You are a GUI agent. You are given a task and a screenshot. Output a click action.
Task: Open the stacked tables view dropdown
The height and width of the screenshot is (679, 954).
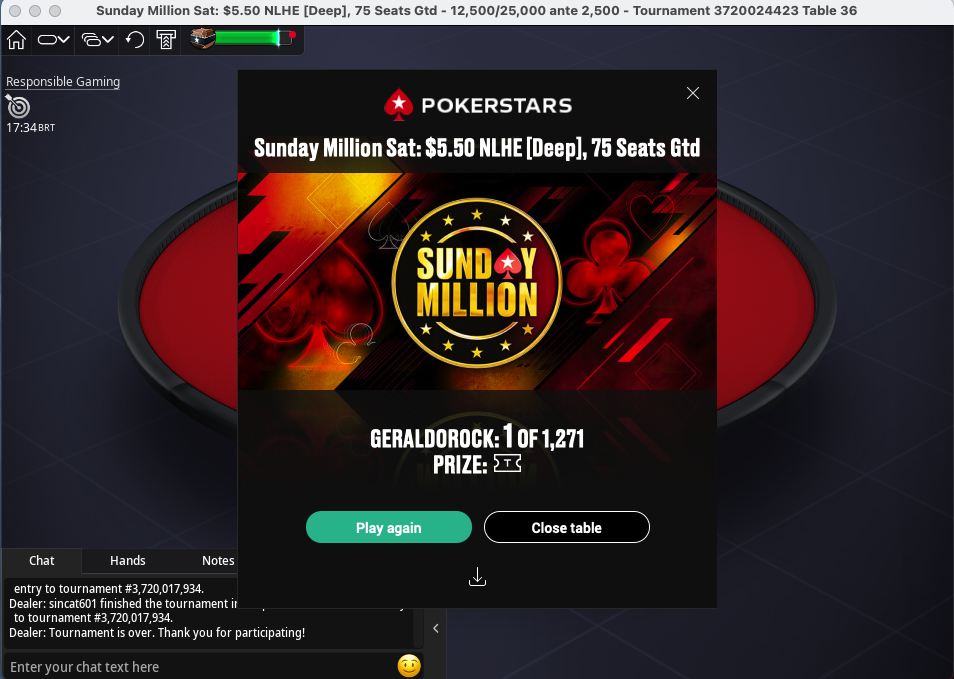[x=97, y=40]
